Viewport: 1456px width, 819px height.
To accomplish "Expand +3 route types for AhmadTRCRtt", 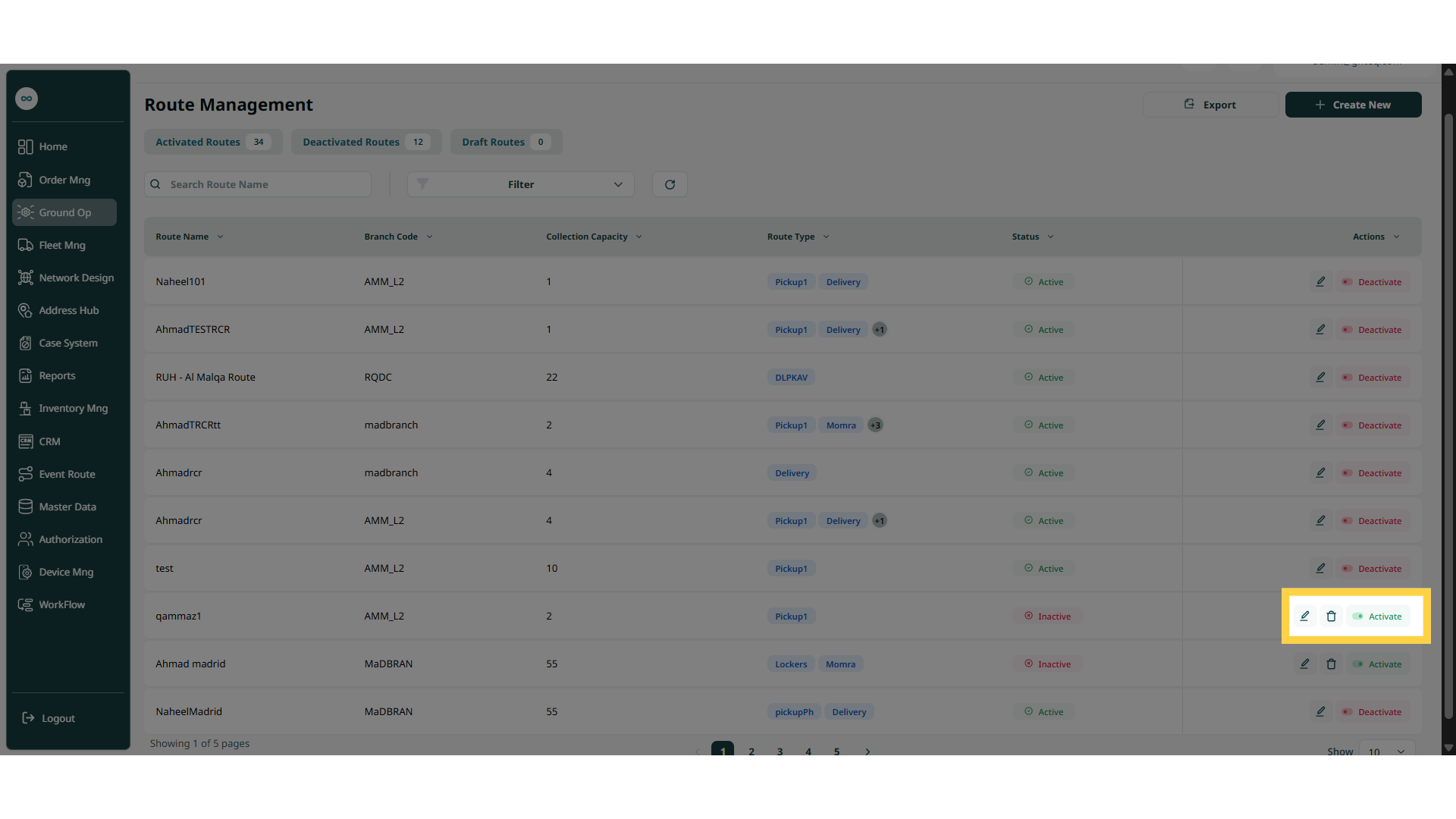I will click(875, 425).
